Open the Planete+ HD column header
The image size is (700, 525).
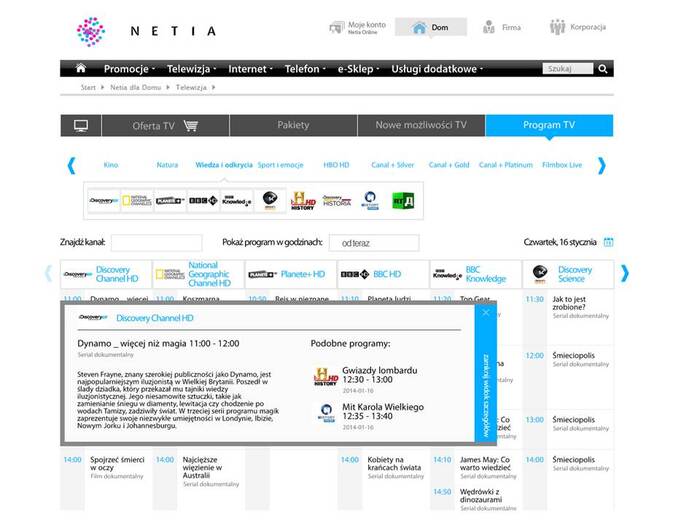(x=291, y=274)
